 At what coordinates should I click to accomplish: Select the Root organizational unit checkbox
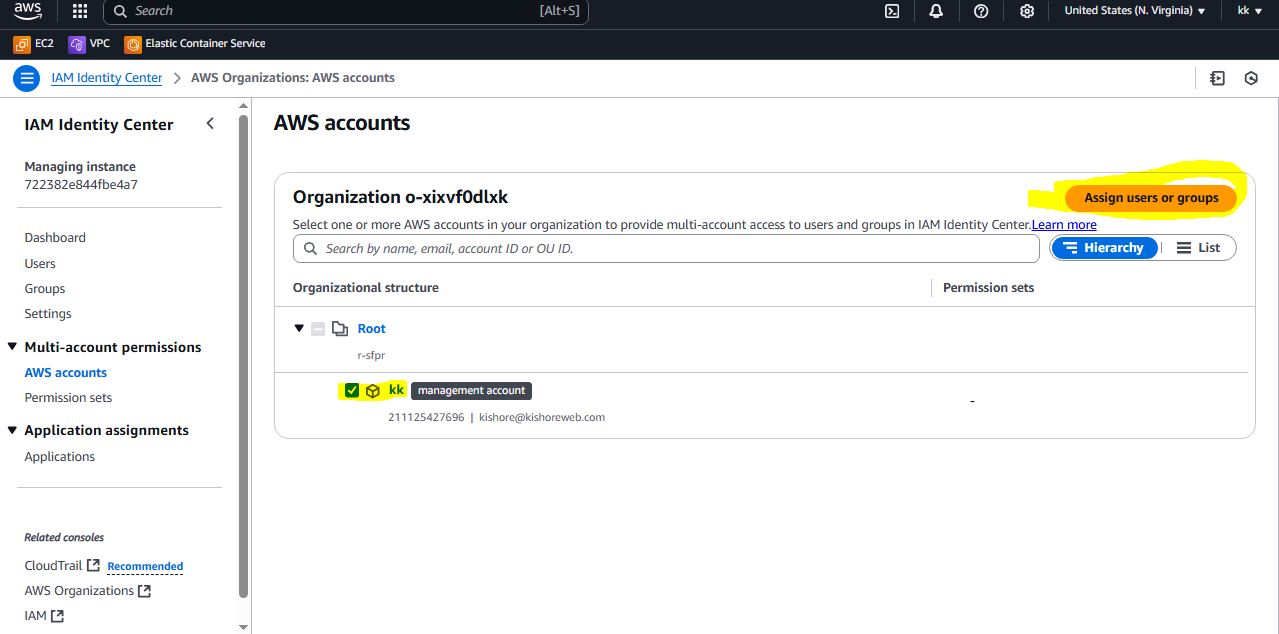(318, 329)
